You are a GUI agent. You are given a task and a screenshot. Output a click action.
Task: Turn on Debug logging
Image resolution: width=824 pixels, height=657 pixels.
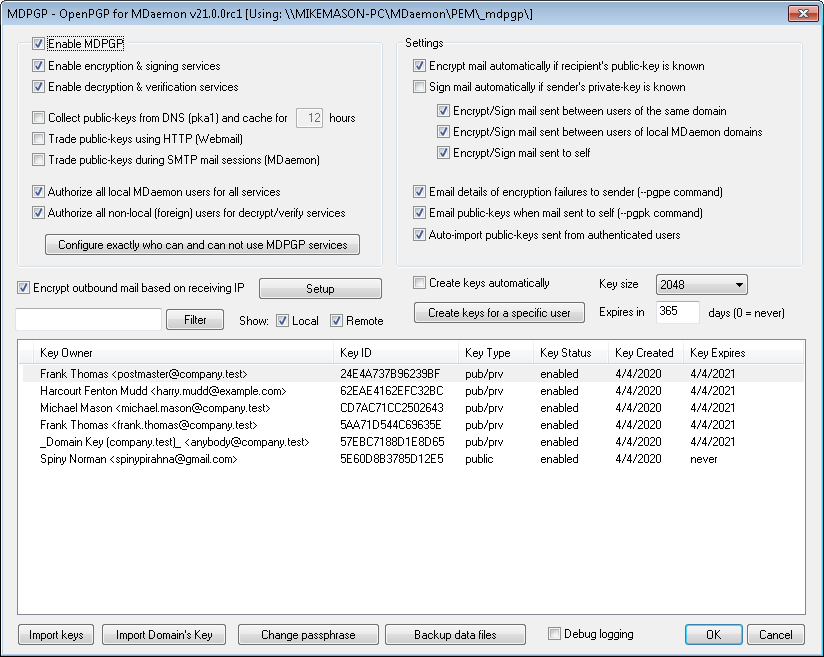point(555,634)
